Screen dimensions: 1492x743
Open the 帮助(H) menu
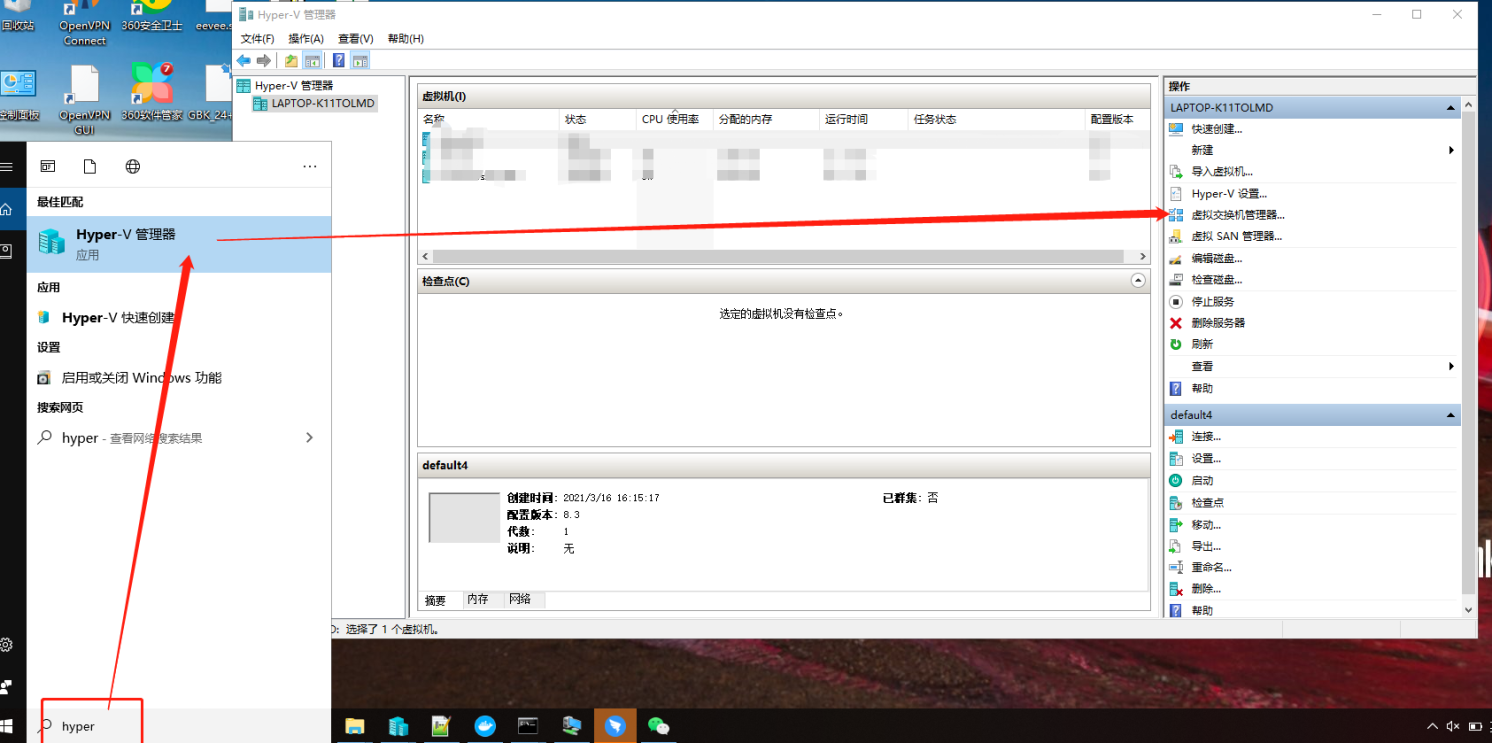(x=405, y=38)
